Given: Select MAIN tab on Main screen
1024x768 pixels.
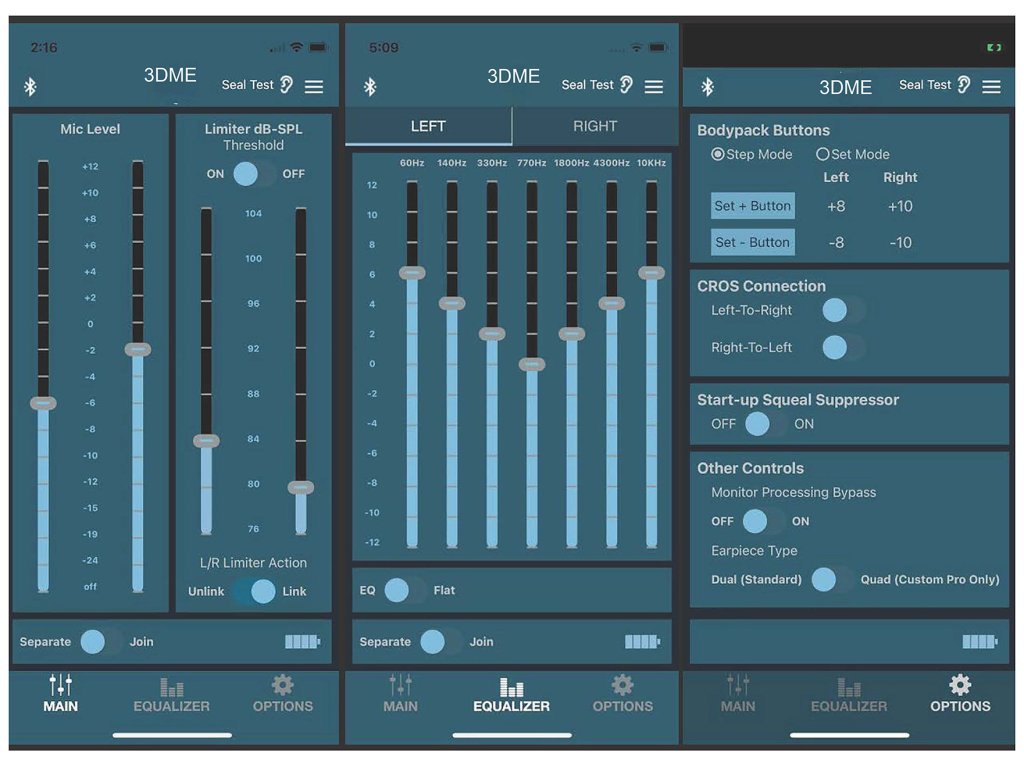Looking at the screenshot, I should tap(61, 694).
